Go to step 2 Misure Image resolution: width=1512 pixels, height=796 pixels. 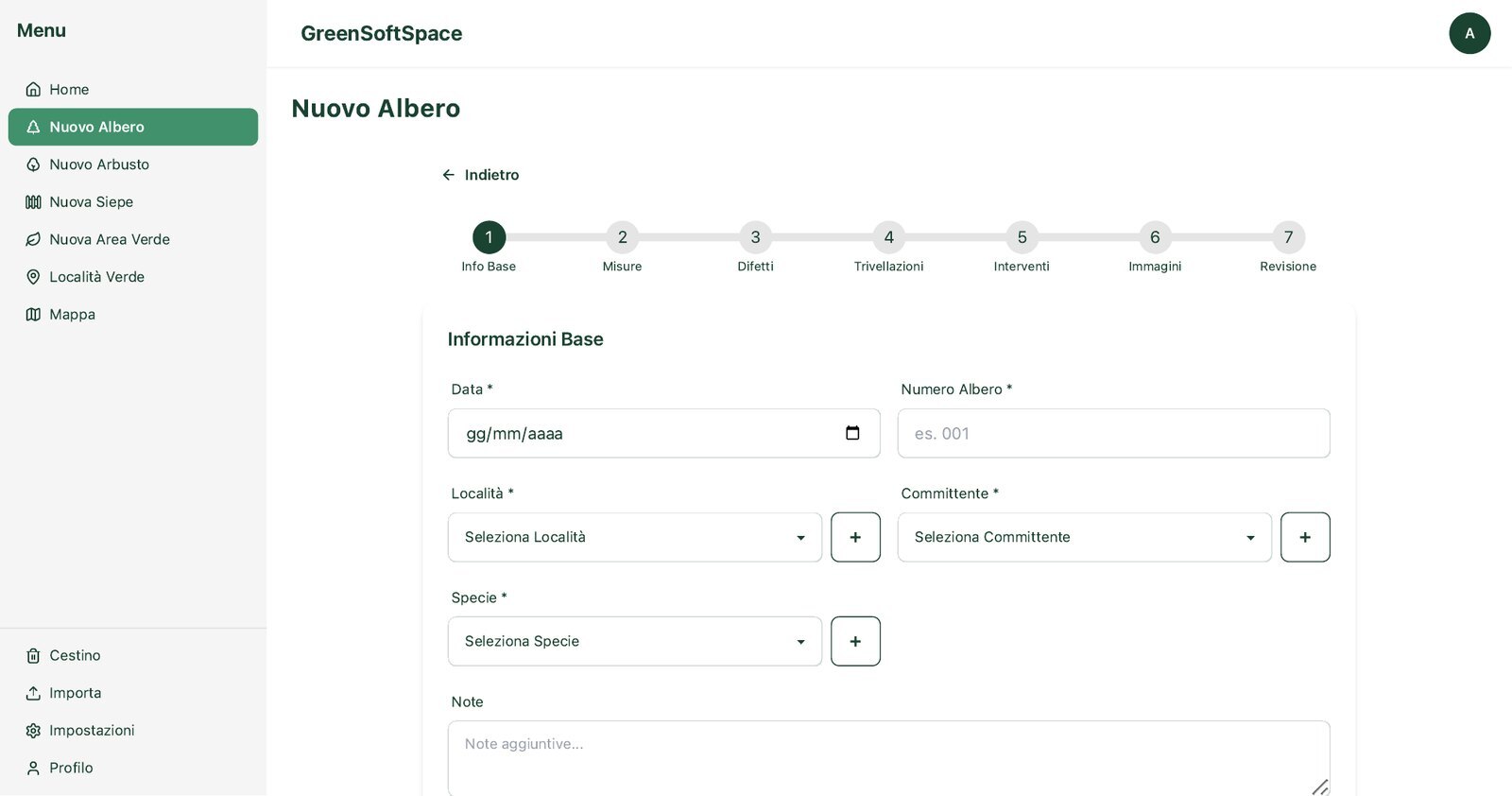tap(622, 237)
